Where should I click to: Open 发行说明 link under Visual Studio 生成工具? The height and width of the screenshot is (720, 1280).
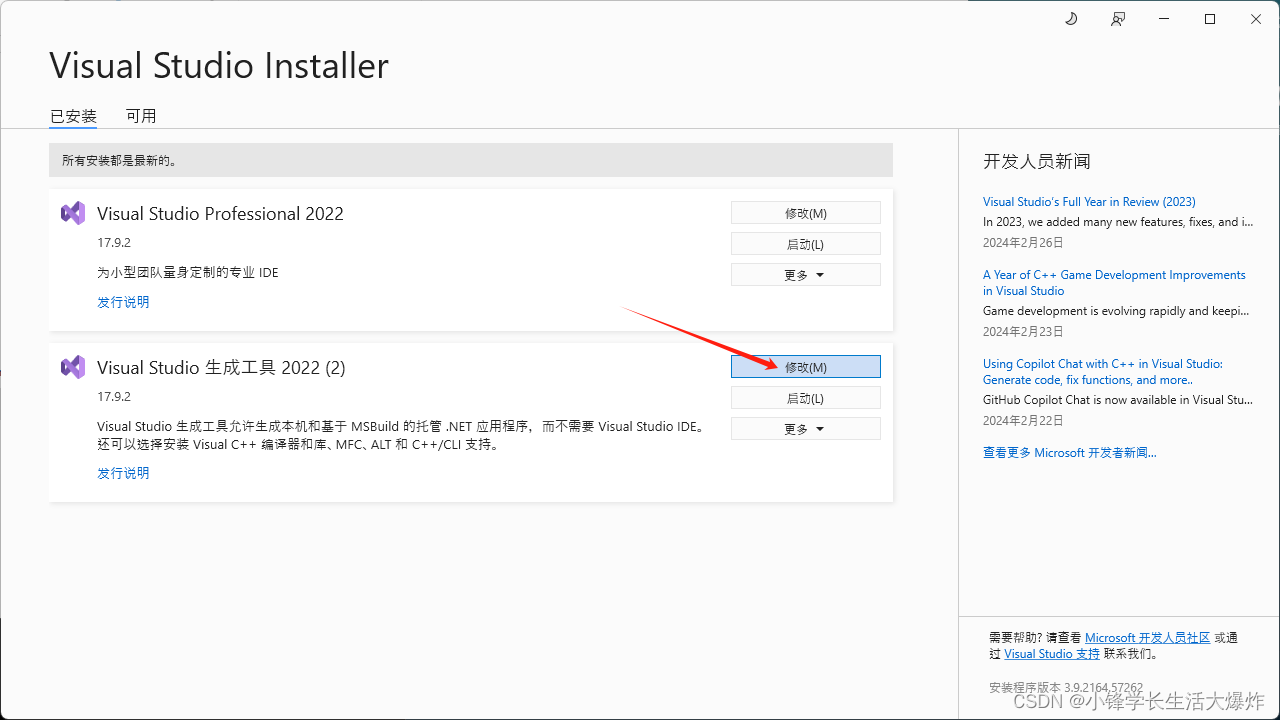(x=123, y=473)
